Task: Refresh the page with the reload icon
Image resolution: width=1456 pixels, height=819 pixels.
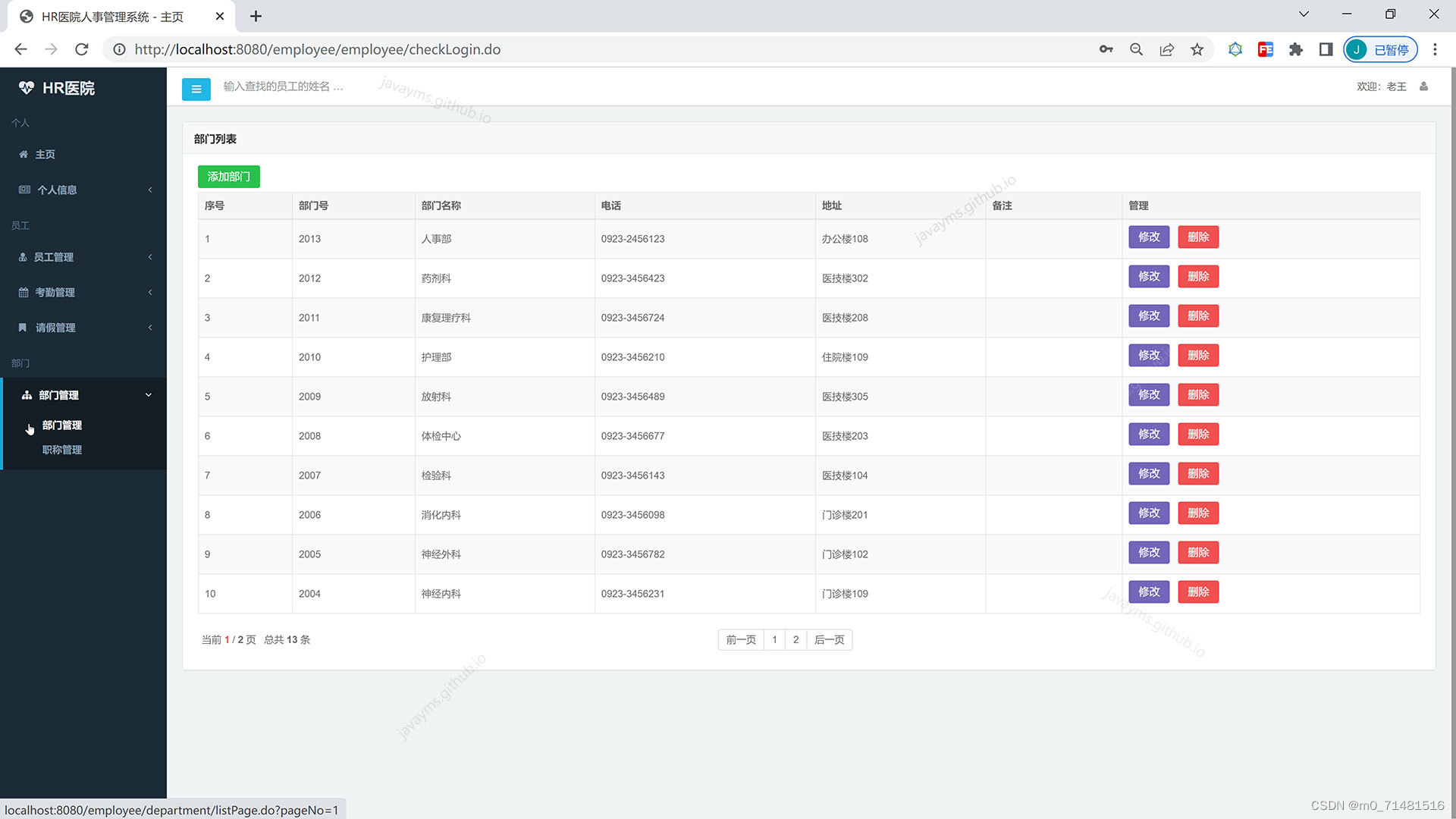Action: click(82, 49)
